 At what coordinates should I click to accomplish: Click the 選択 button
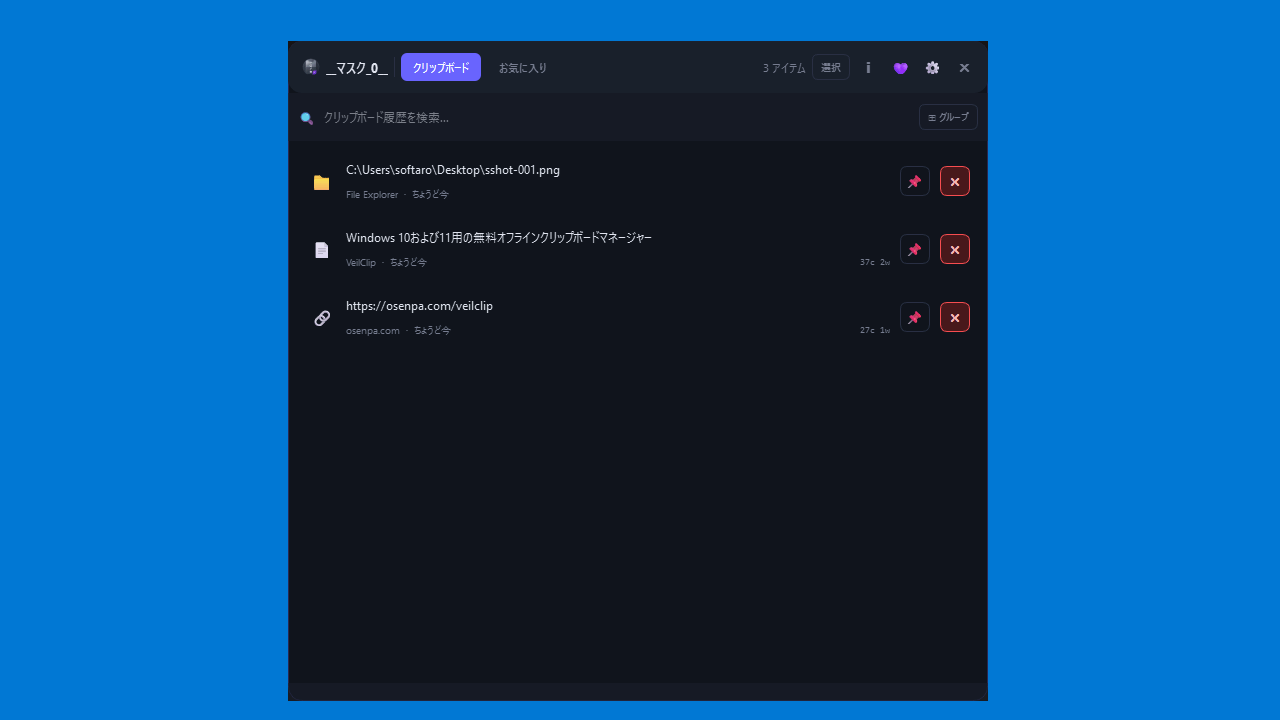tap(830, 67)
